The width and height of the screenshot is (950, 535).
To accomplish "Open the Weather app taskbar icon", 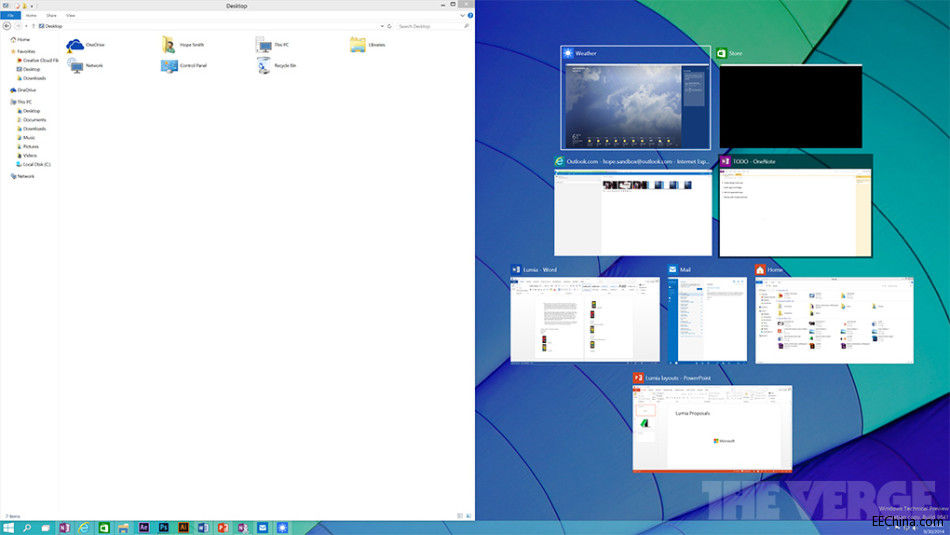I will tap(282, 528).
